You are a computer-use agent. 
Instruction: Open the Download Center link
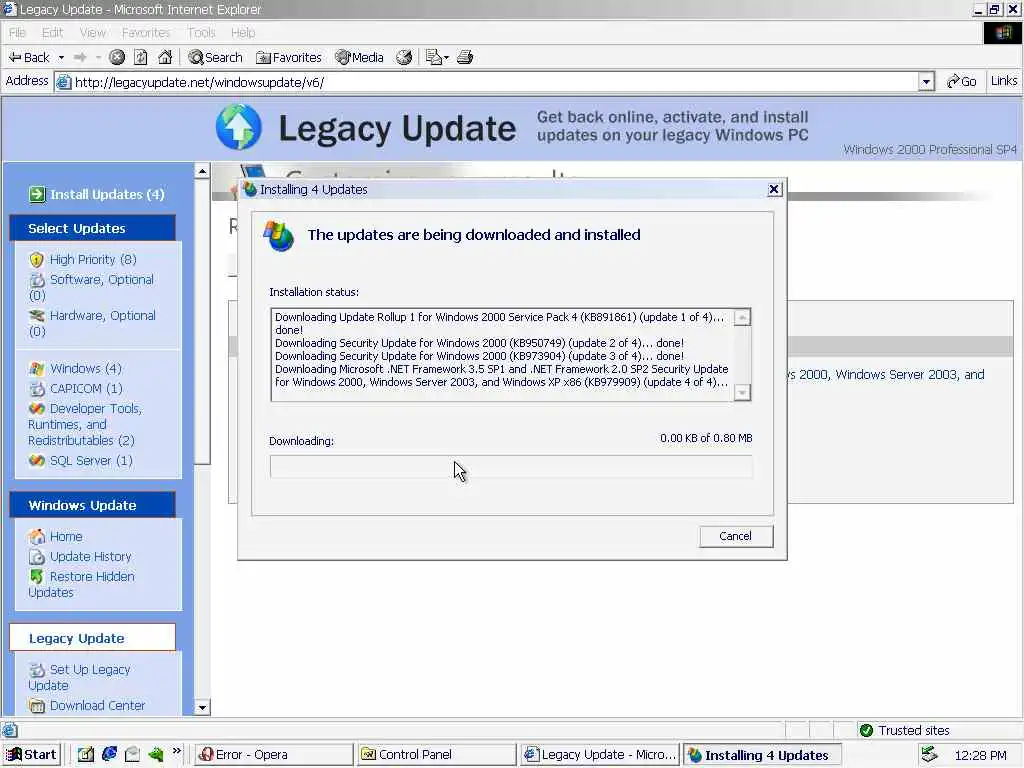click(97, 705)
